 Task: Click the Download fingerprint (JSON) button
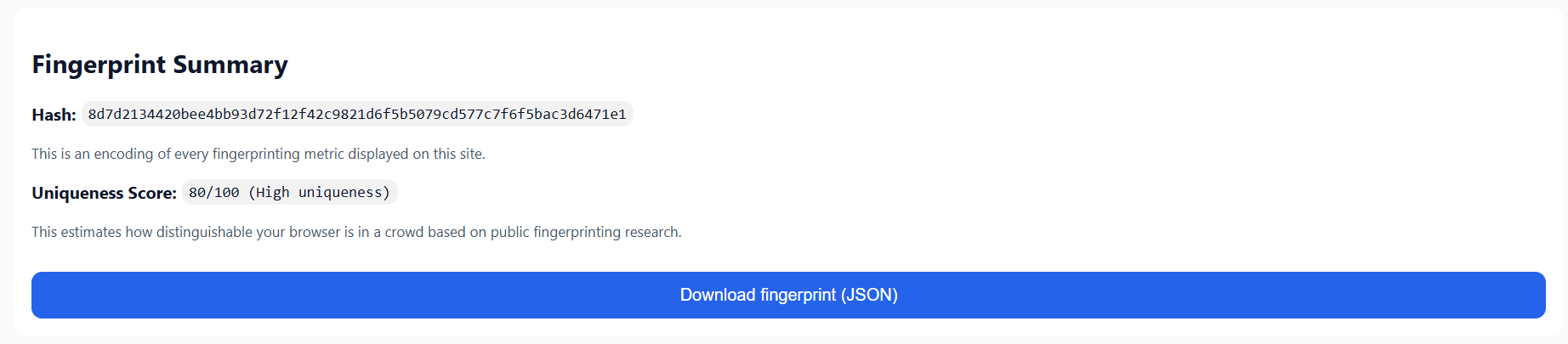788,295
